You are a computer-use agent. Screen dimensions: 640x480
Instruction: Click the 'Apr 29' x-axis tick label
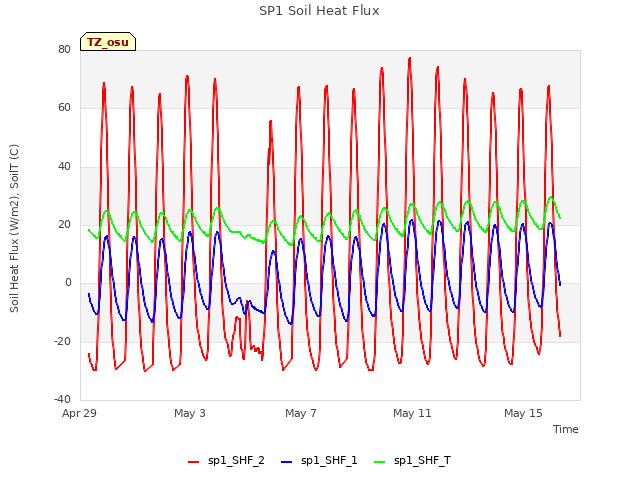coord(79,413)
